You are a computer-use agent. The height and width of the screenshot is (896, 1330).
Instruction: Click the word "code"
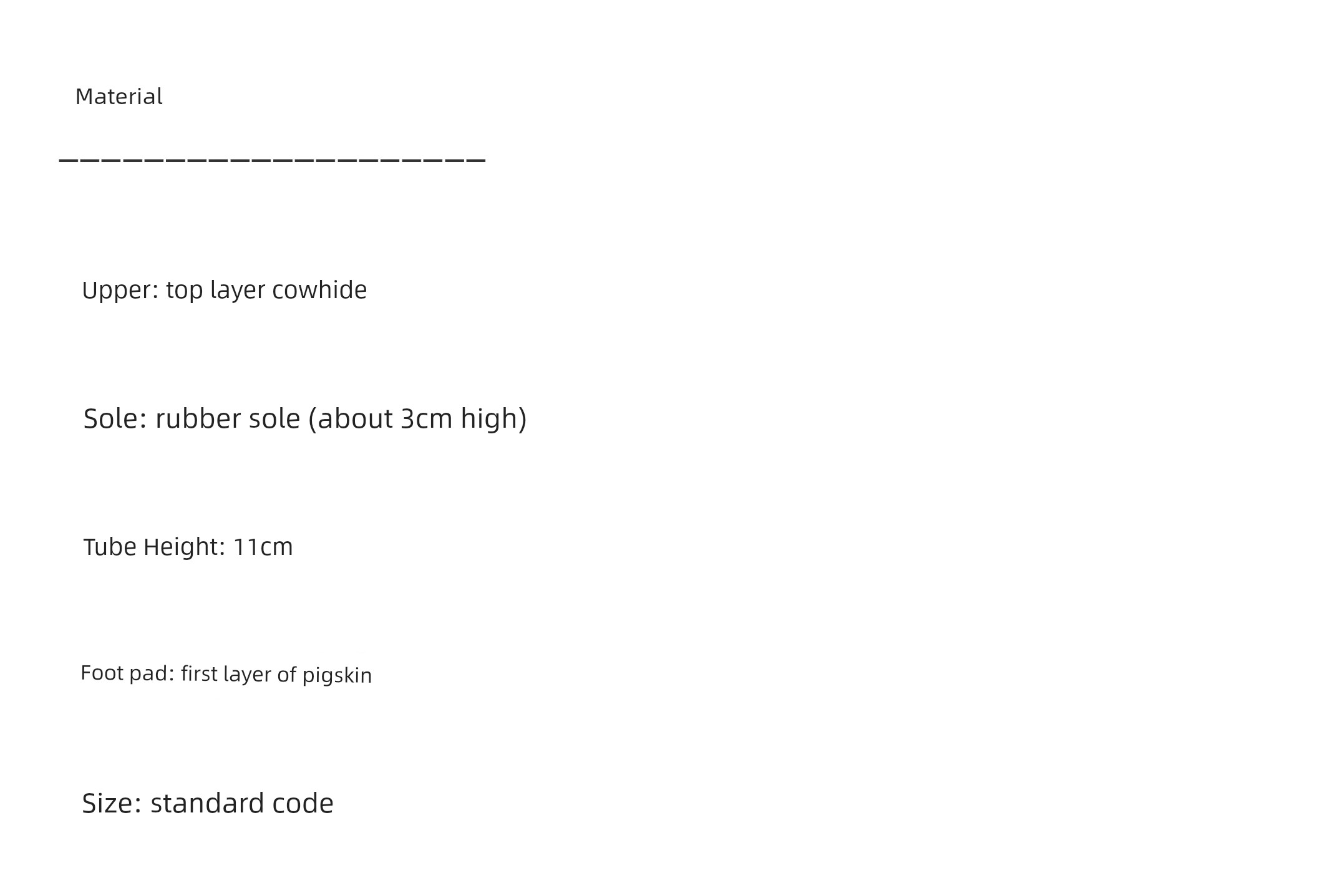(x=298, y=803)
